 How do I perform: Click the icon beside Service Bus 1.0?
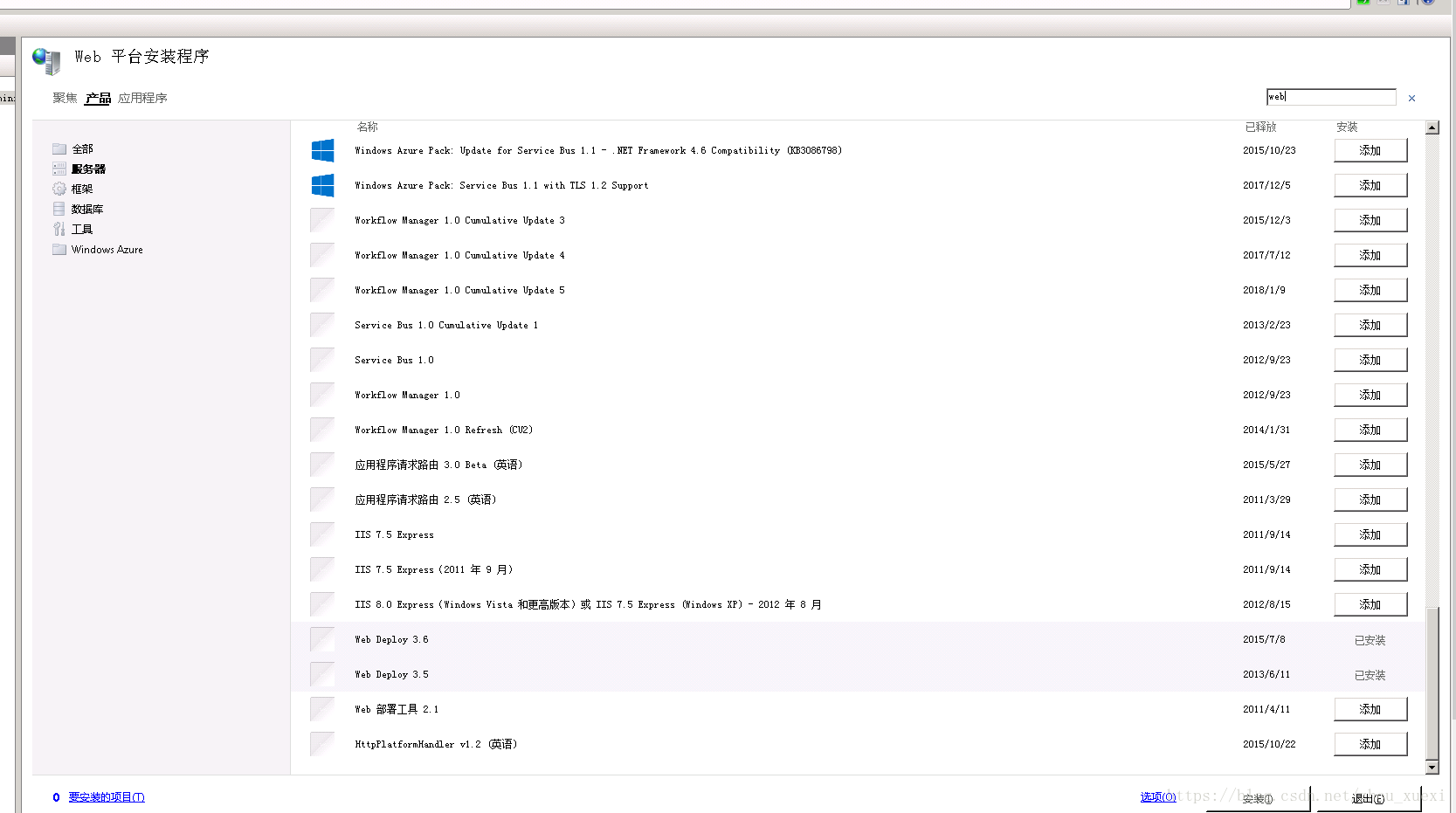(x=322, y=360)
